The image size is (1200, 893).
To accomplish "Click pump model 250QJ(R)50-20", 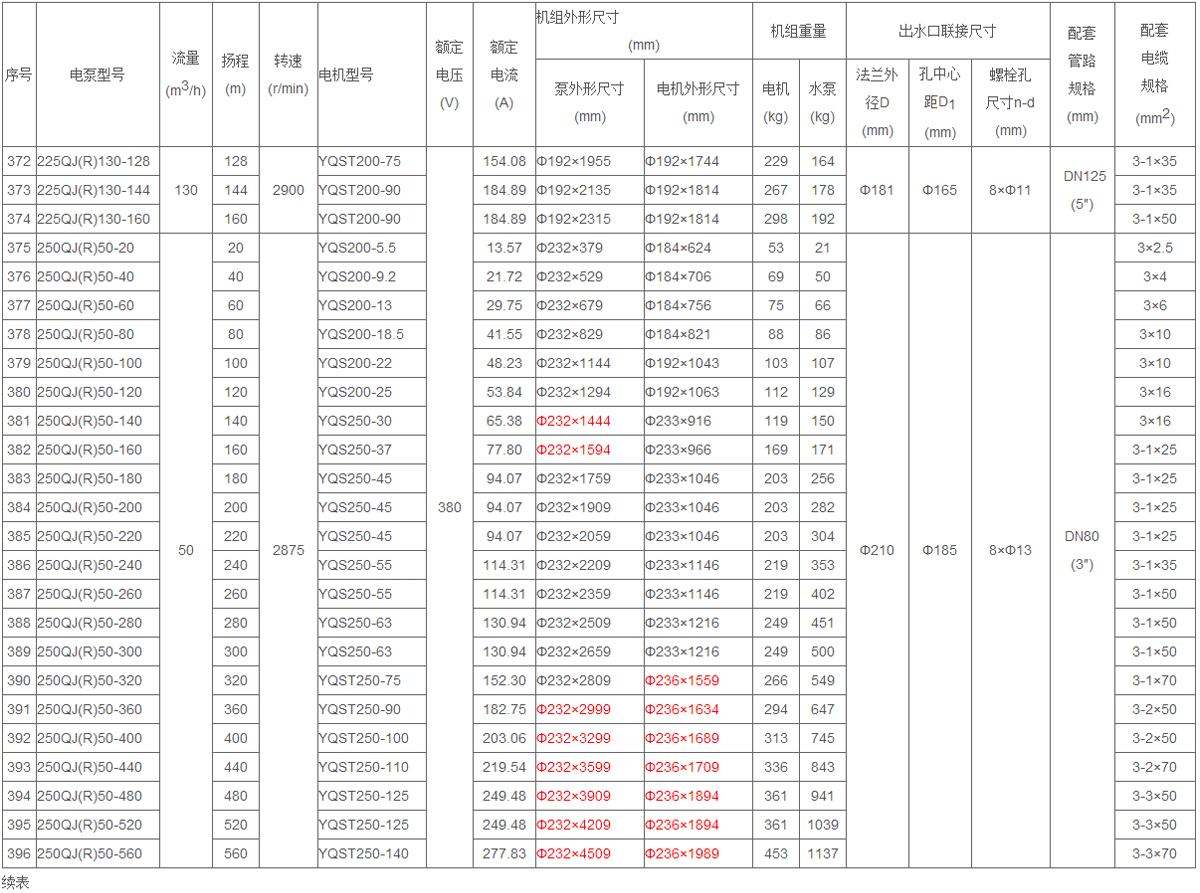I will click(x=86, y=247).
